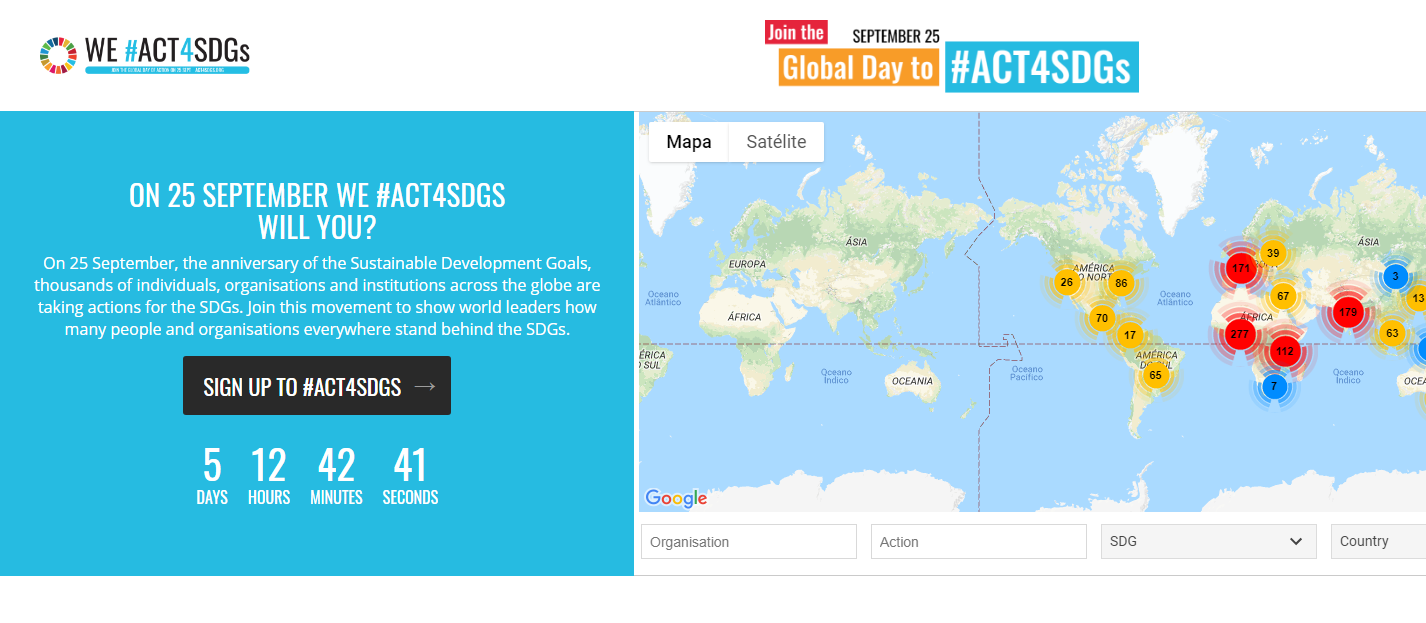Open the red 179 map cluster marker
1426x623 pixels.
tap(1348, 312)
